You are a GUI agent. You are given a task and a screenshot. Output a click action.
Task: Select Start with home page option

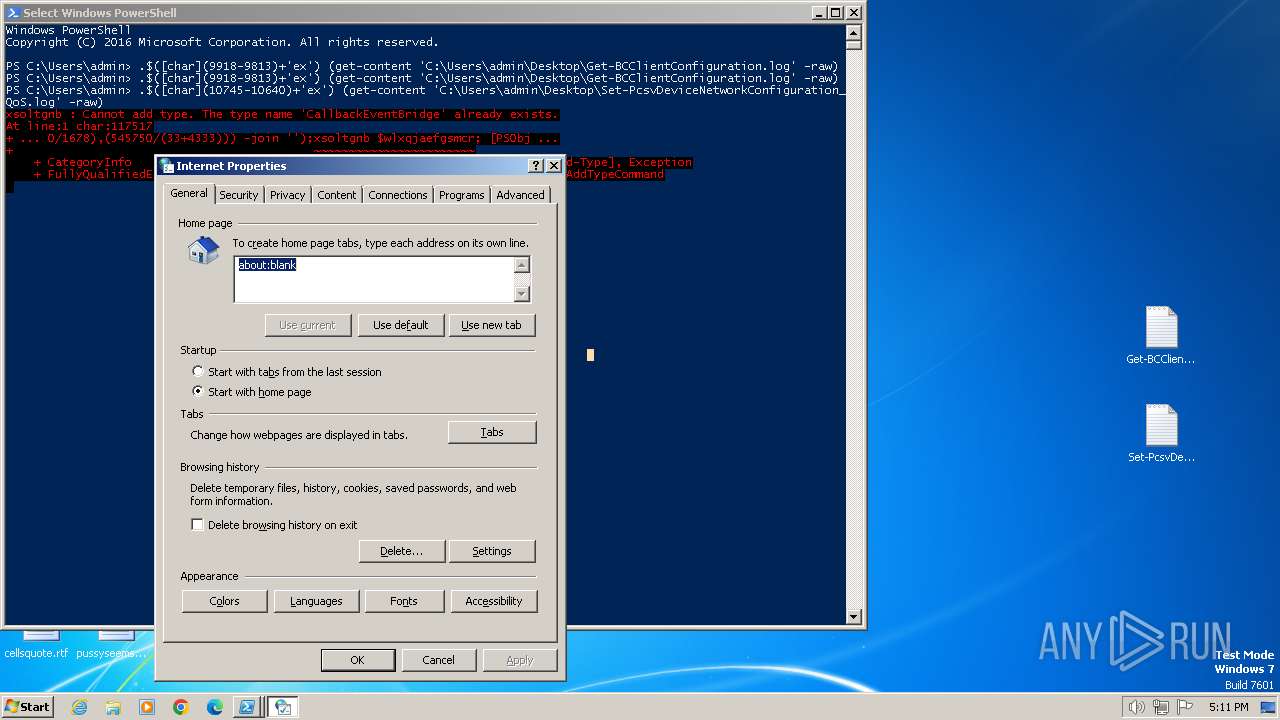(x=251, y=392)
